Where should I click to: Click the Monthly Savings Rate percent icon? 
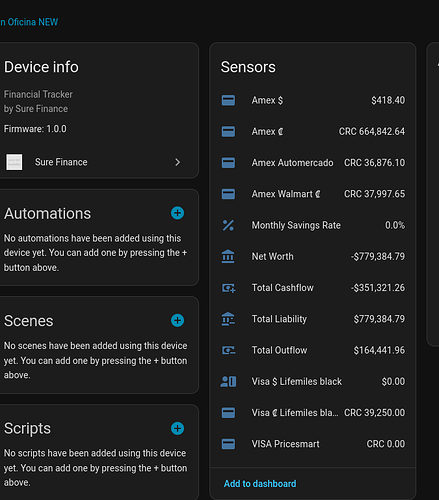228,225
